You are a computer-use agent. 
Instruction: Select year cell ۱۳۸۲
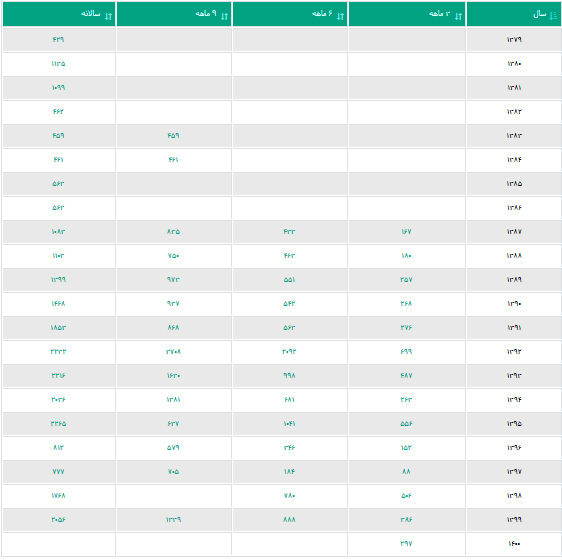pos(514,111)
